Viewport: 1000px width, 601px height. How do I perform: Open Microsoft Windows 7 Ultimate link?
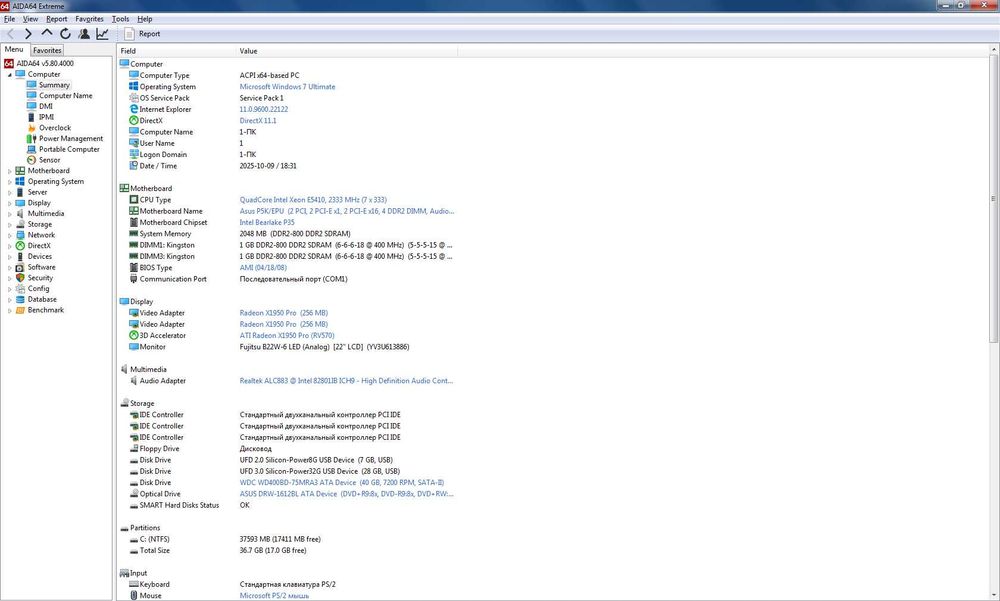click(287, 87)
